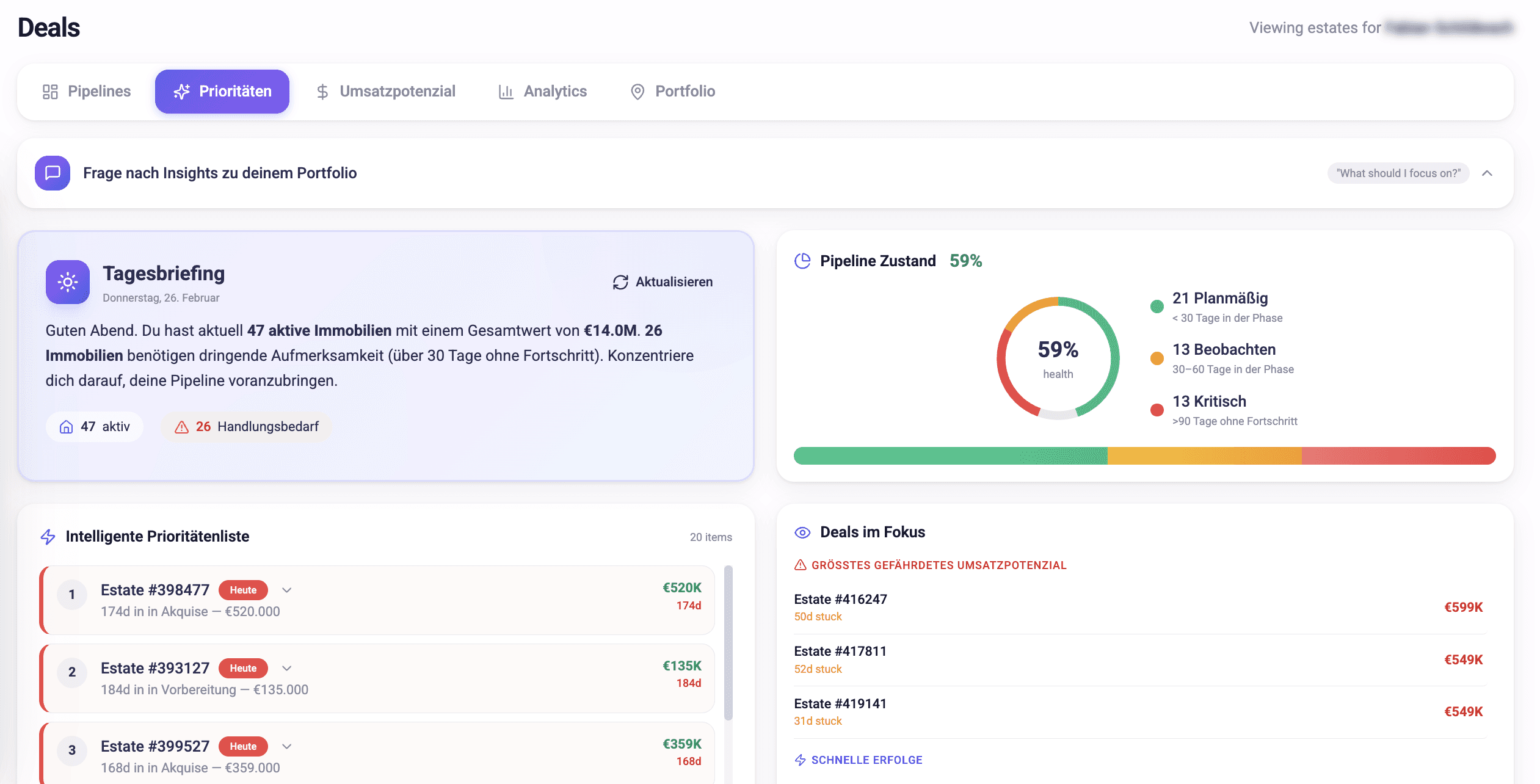Expand Estate #393127 details chevron
This screenshot has height=784, width=1540.
287,668
